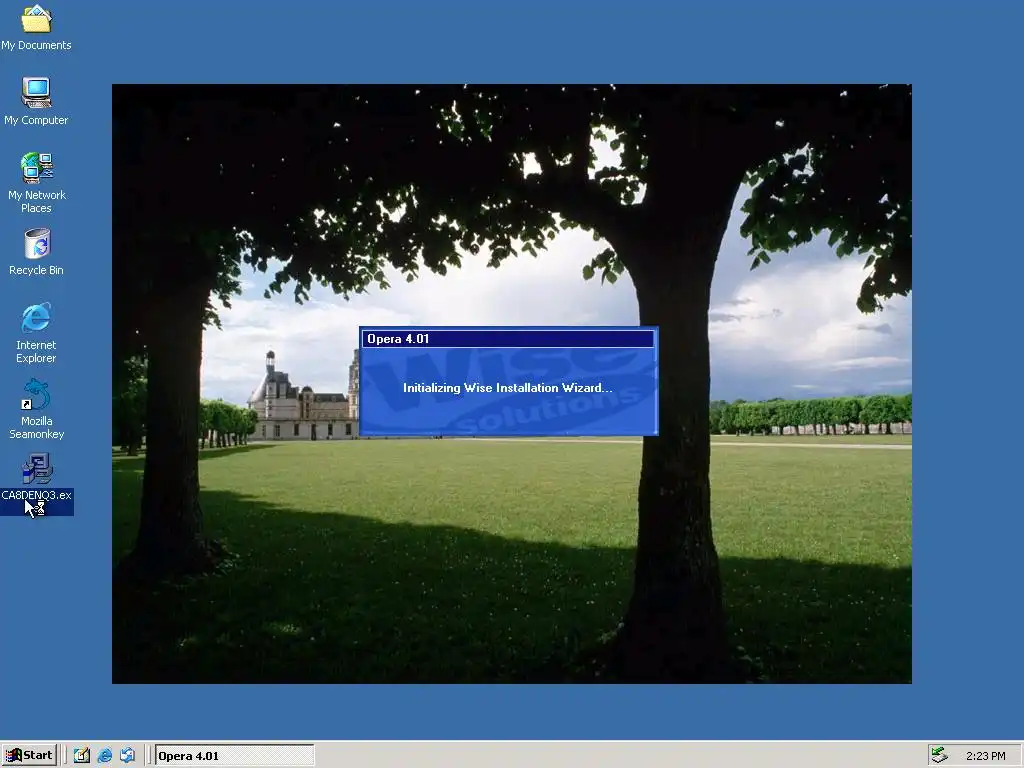Click the system tray network icon
Image resolution: width=1024 pixels, height=768 pixels.
click(940, 756)
